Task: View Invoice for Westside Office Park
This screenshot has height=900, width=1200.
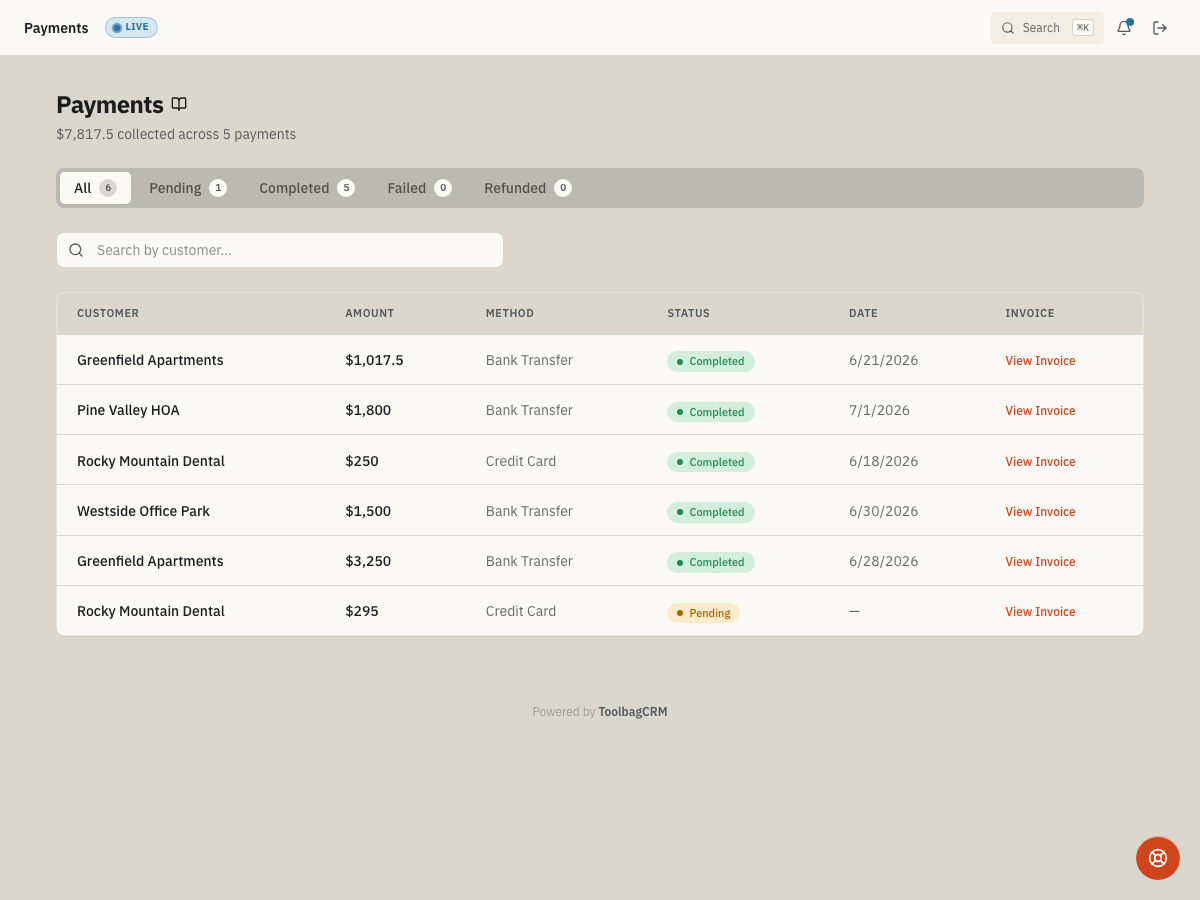Action: click(1040, 512)
